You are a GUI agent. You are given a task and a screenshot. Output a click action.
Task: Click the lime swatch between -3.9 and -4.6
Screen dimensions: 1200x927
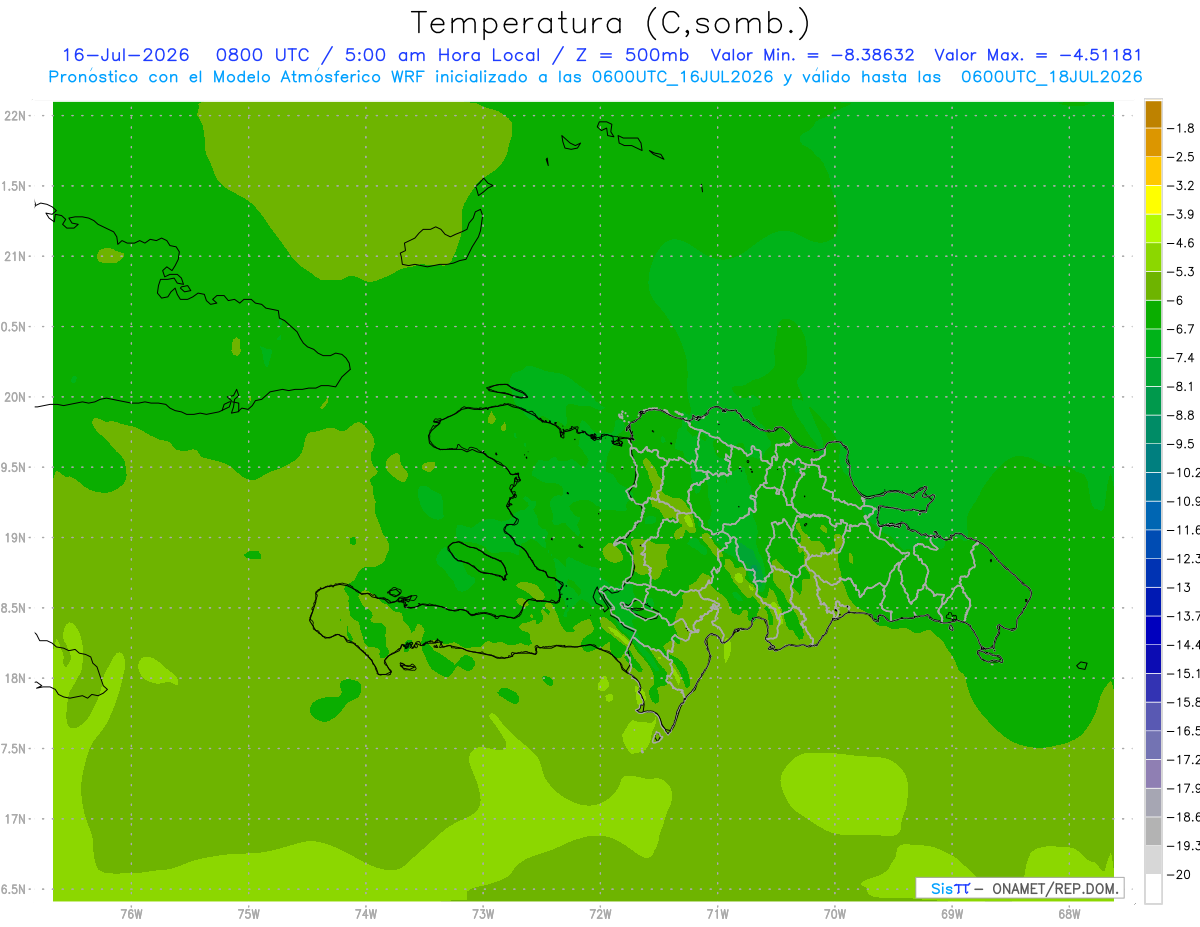[x=1153, y=229]
